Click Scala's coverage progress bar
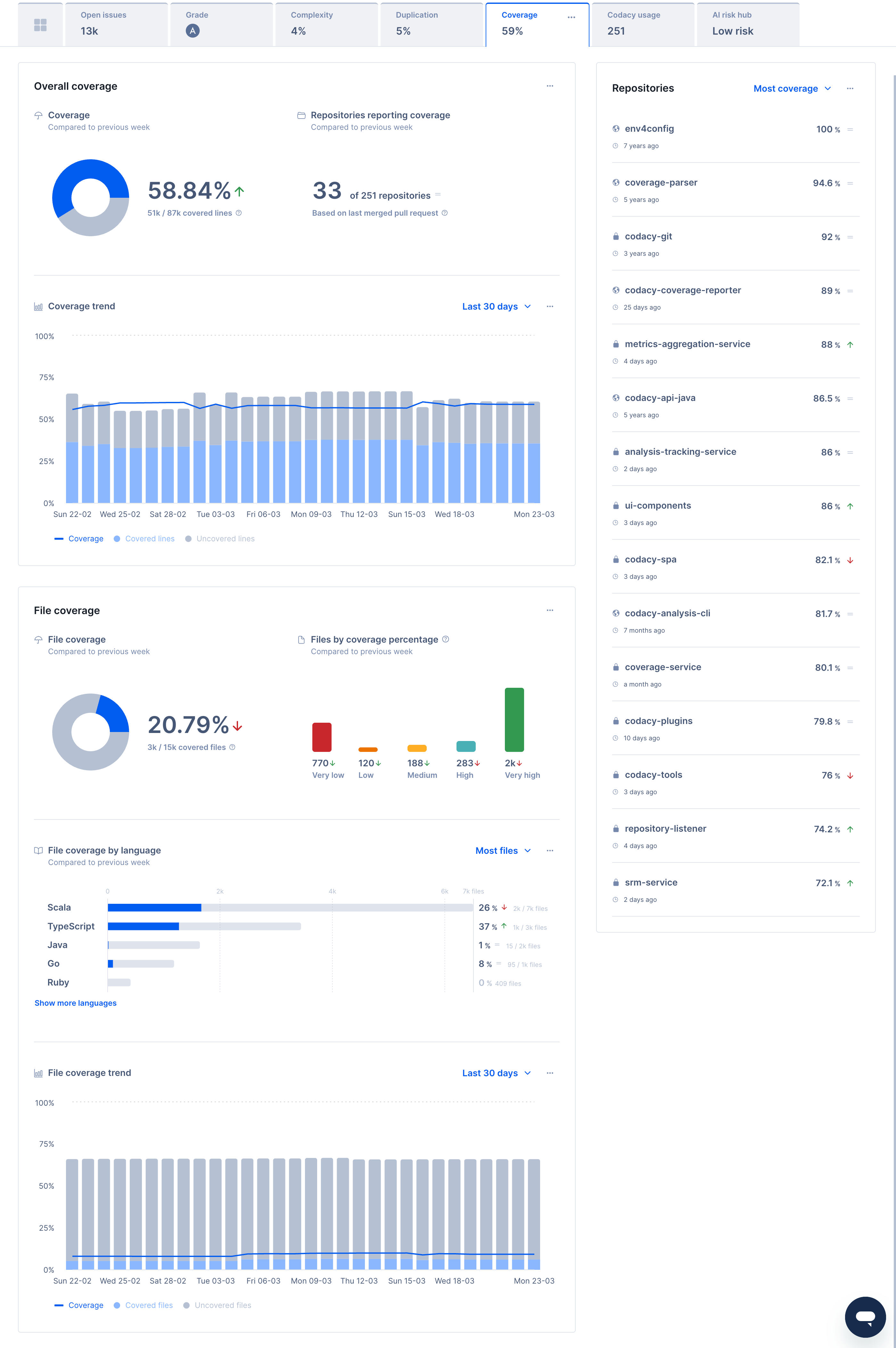This screenshot has width=896, height=1348. 154,907
